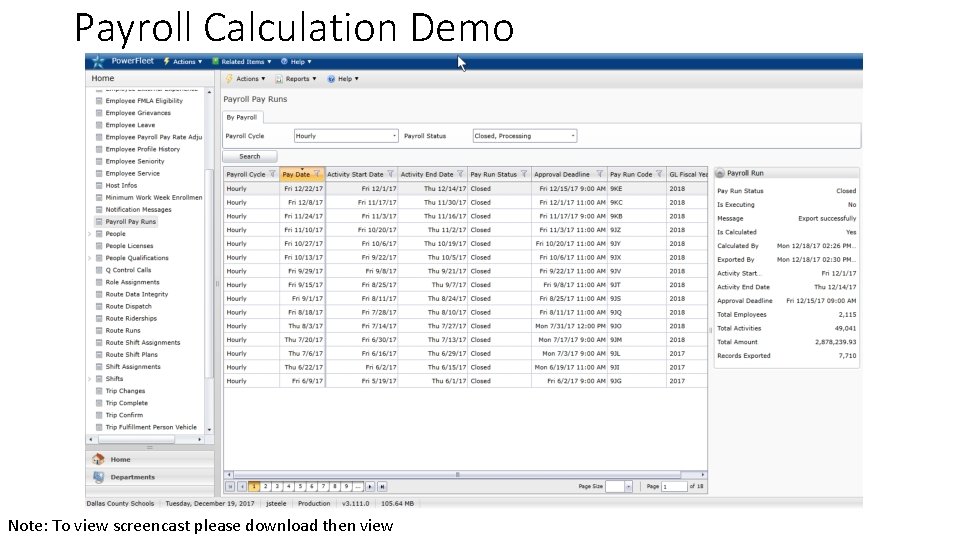Click the Trip Confirm icon
This screenshot has width=960, height=540.
(99, 415)
